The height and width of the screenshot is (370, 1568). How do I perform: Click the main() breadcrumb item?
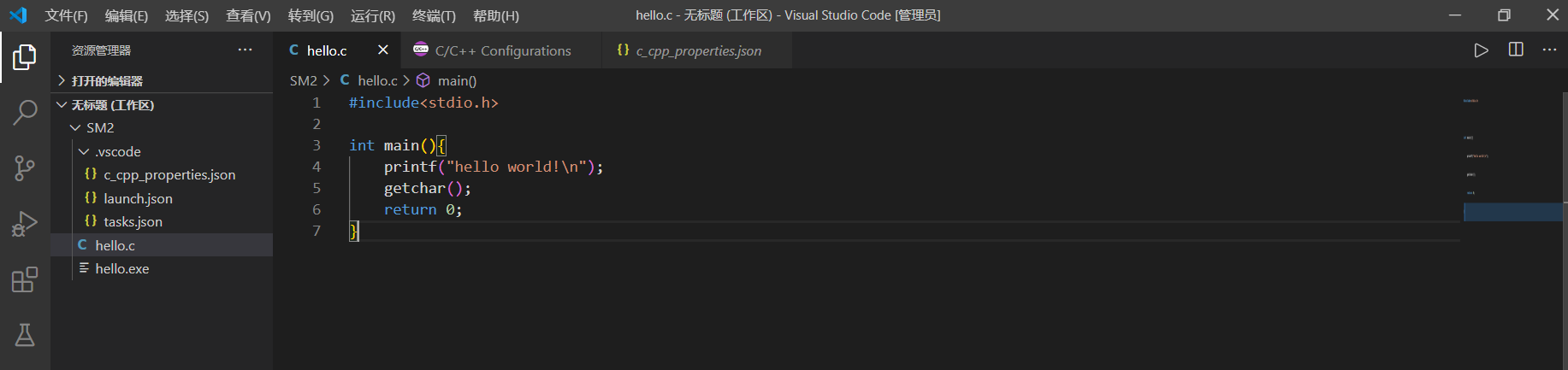click(457, 81)
